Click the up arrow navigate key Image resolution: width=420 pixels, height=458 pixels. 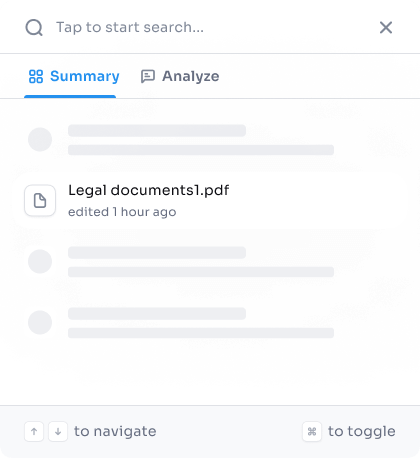coord(34,432)
